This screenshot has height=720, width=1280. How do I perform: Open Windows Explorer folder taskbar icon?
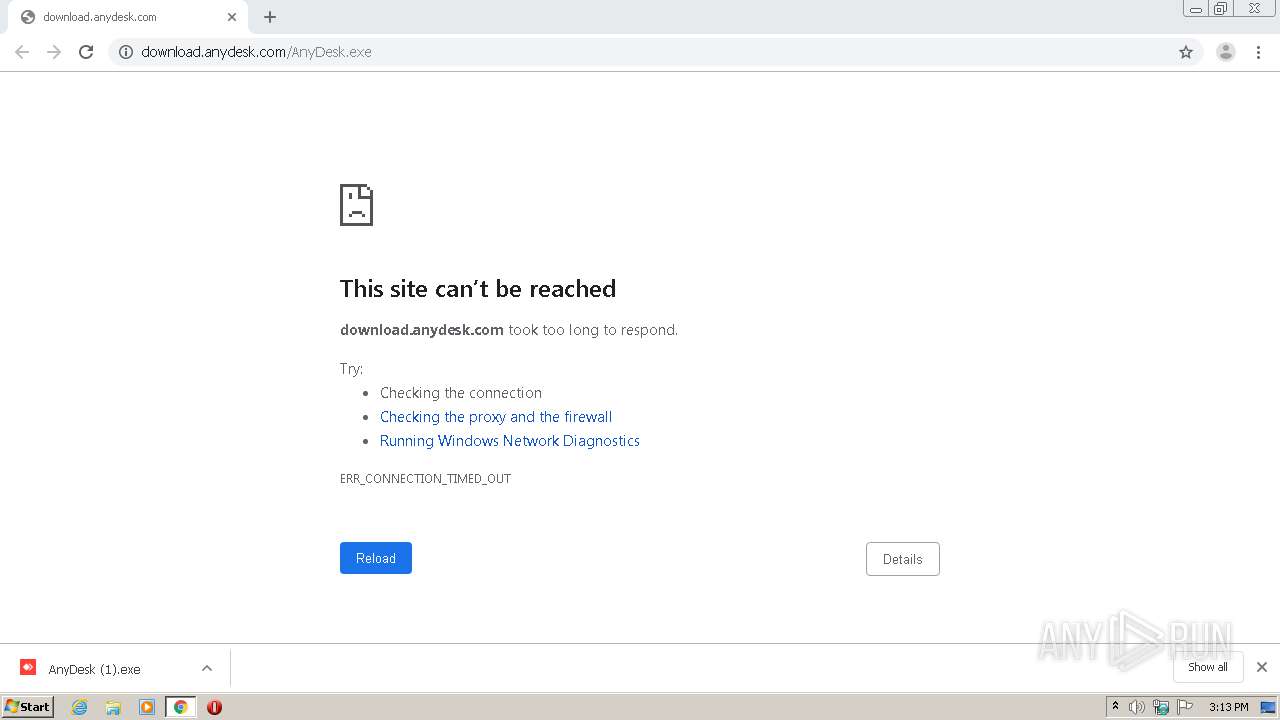click(113, 707)
